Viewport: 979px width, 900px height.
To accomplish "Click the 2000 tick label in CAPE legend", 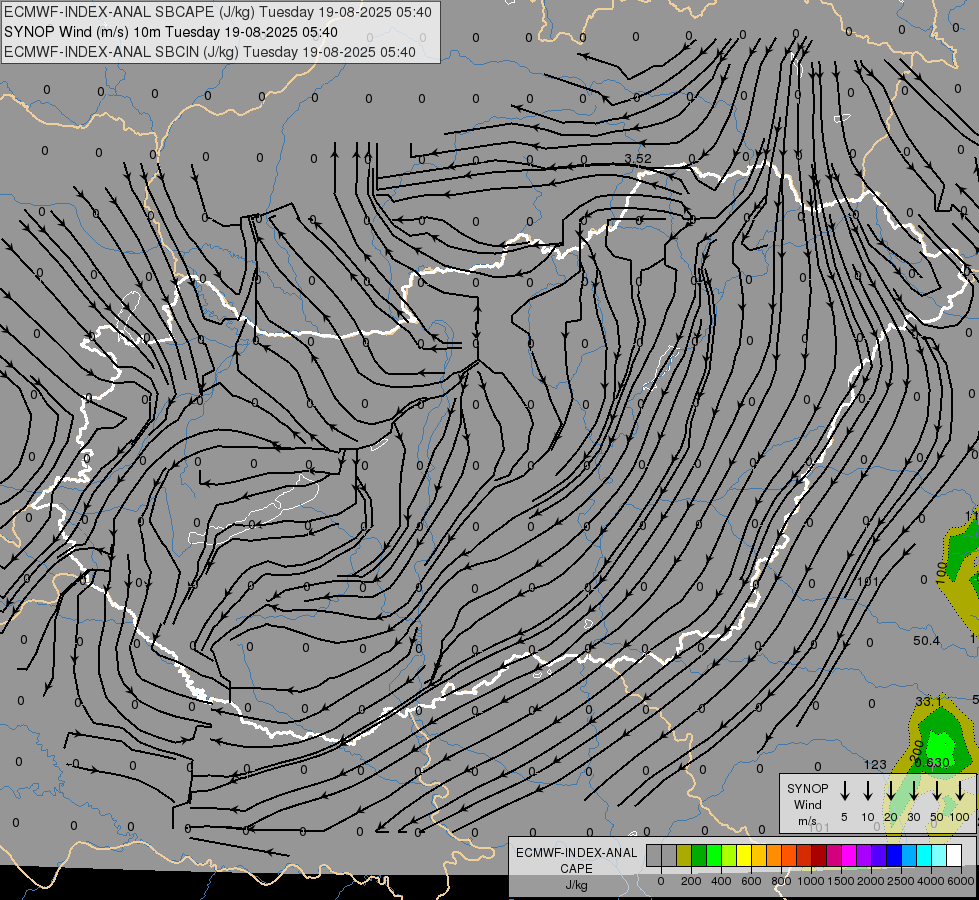I will pyautogui.click(x=871, y=881).
